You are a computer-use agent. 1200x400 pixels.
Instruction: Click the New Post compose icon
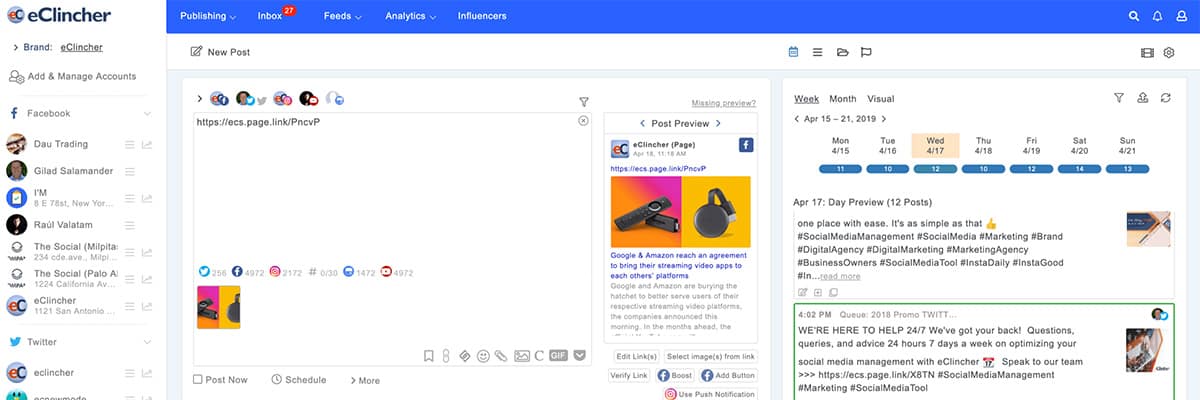196,52
